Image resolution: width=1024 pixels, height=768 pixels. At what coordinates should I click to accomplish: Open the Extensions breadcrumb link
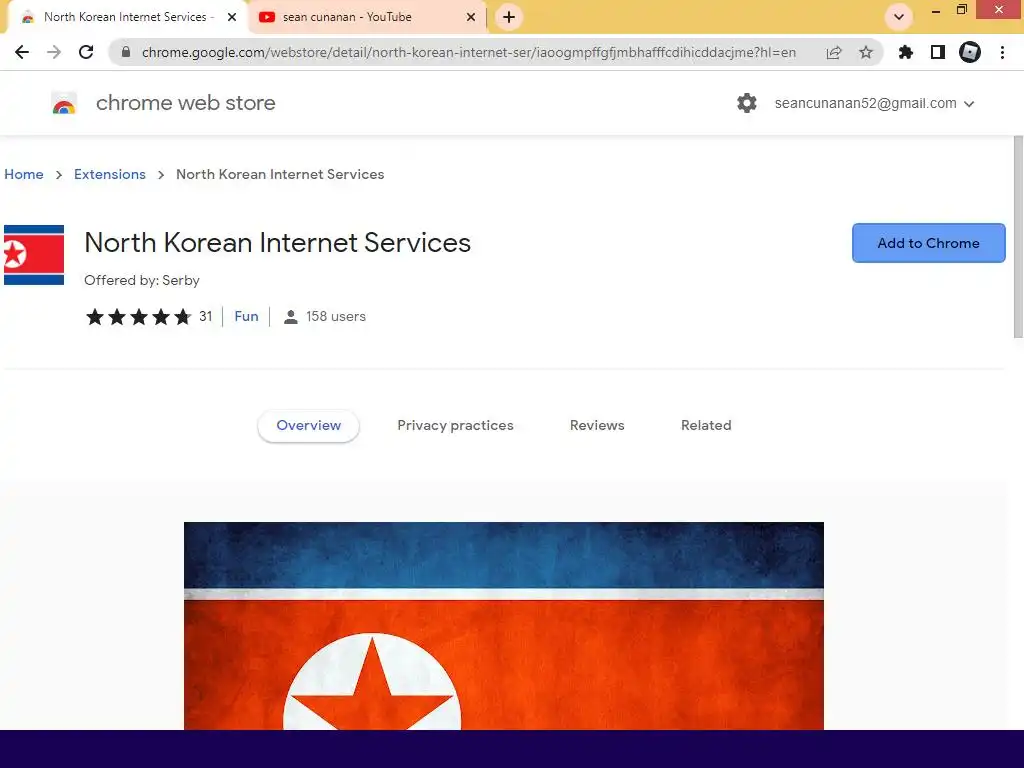[x=110, y=174]
